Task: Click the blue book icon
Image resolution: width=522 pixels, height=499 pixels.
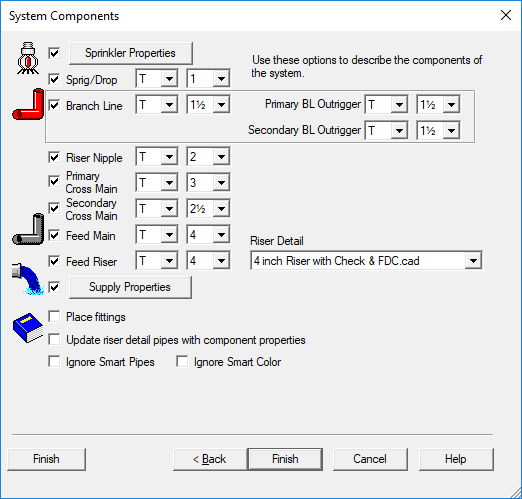Action: [x=28, y=328]
